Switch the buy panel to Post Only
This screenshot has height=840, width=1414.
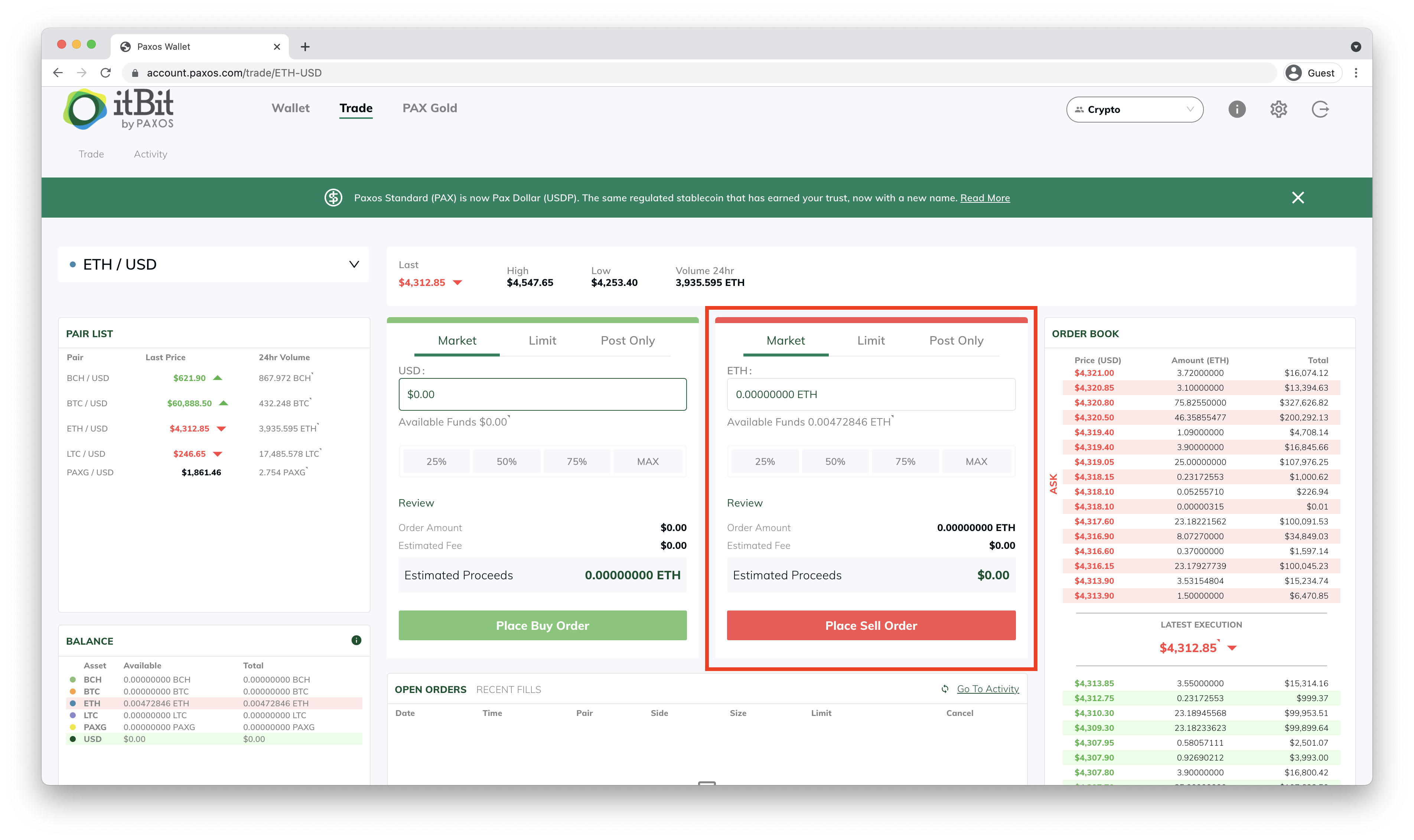[628, 341]
